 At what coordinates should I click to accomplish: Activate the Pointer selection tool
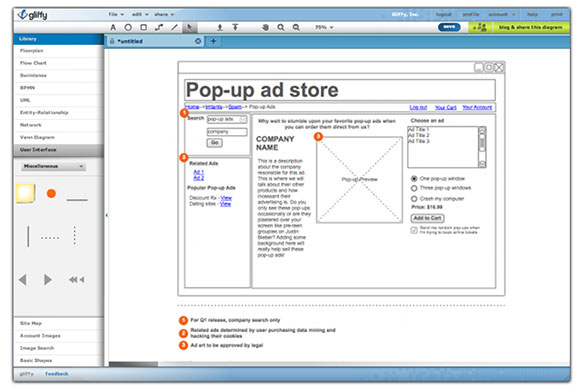coord(189,27)
